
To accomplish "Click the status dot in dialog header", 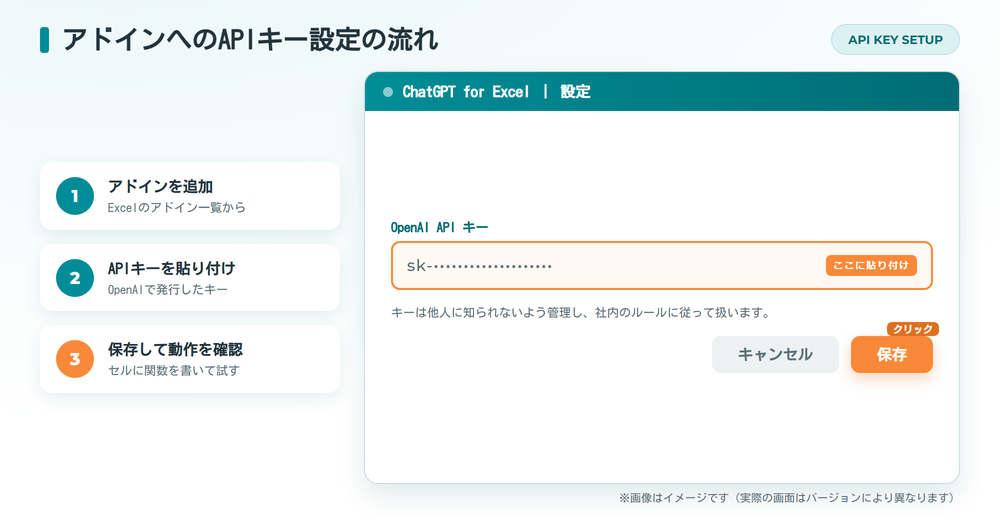I will (388, 92).
